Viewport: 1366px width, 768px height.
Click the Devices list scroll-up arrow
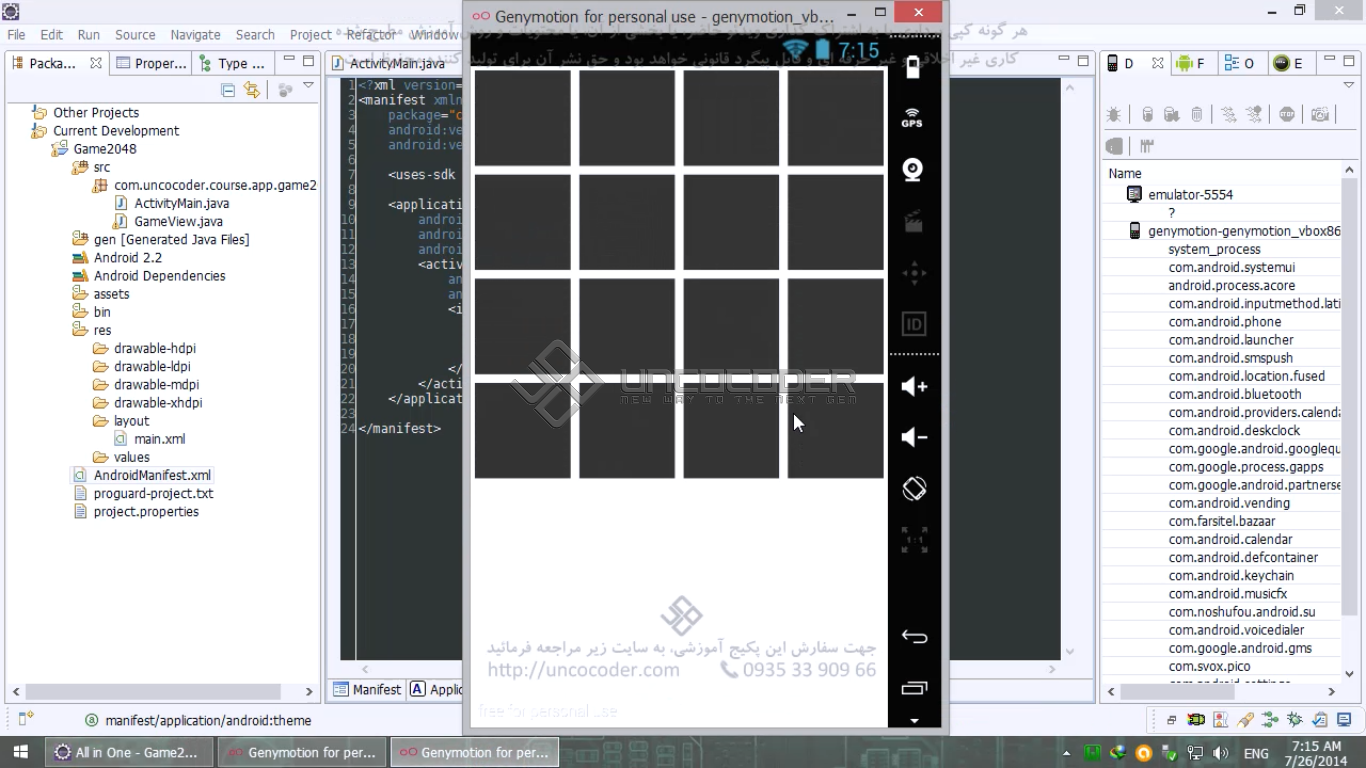coord(1350,171)
